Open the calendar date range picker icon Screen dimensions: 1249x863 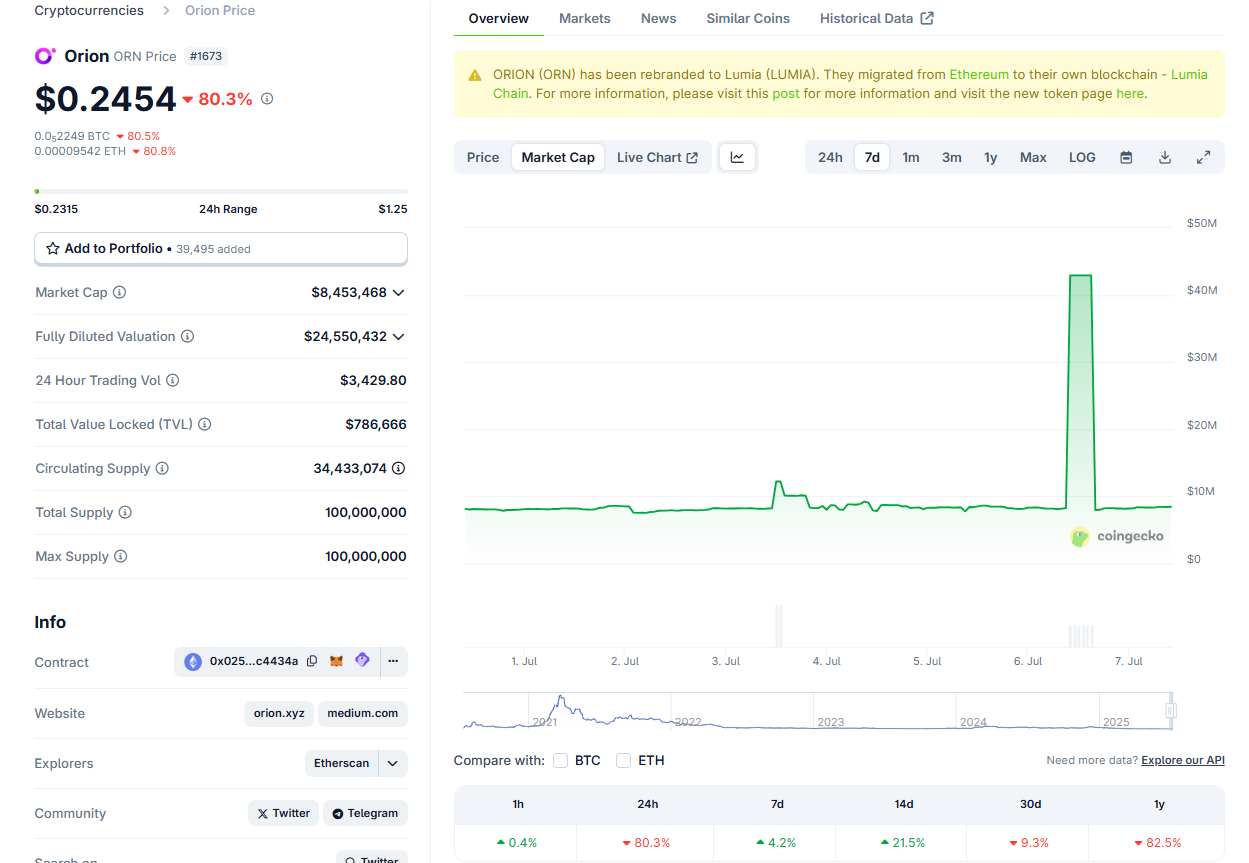(x=1126, y=157)
